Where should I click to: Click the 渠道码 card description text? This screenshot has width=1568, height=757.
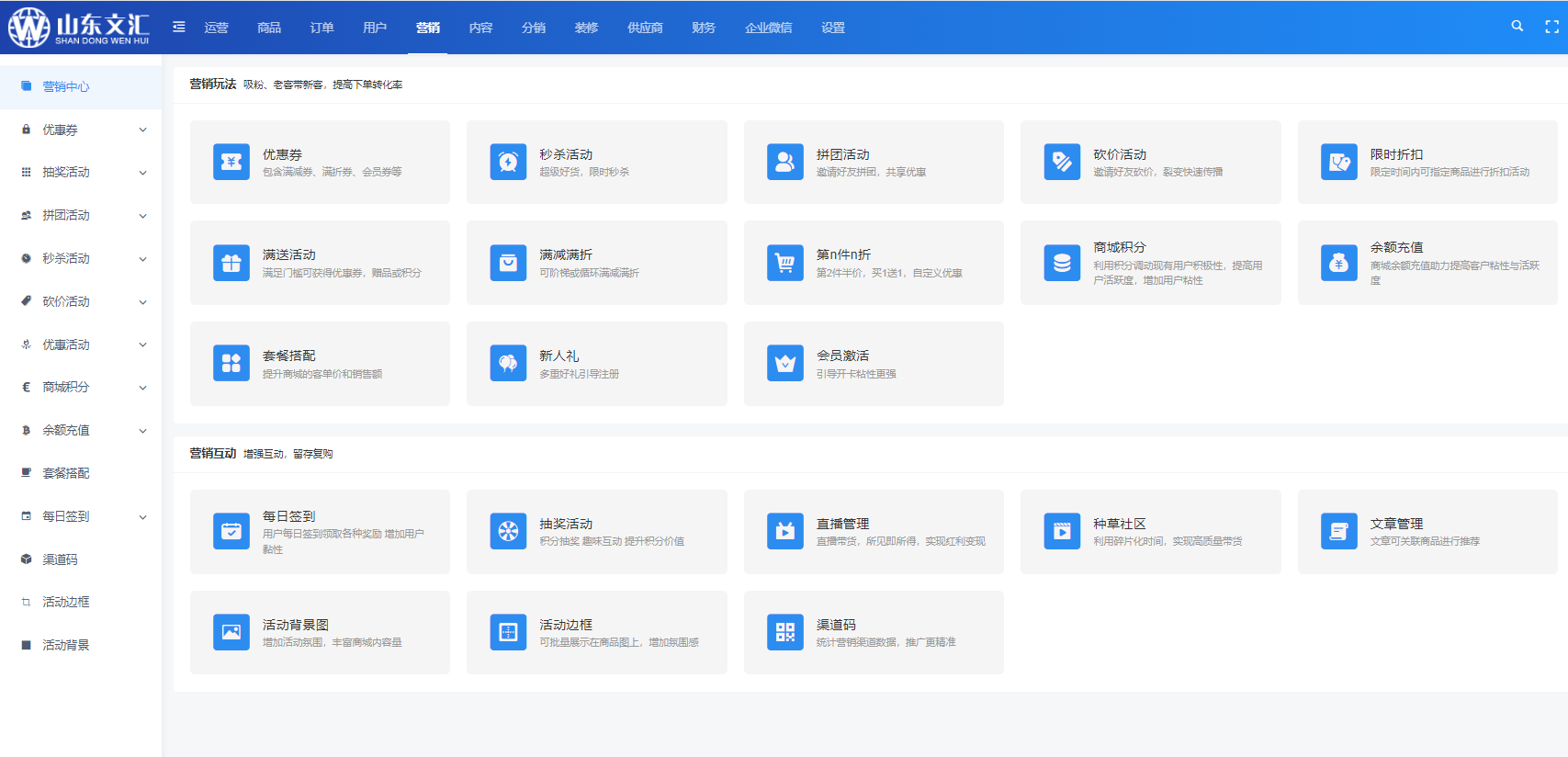click(886, 642)
